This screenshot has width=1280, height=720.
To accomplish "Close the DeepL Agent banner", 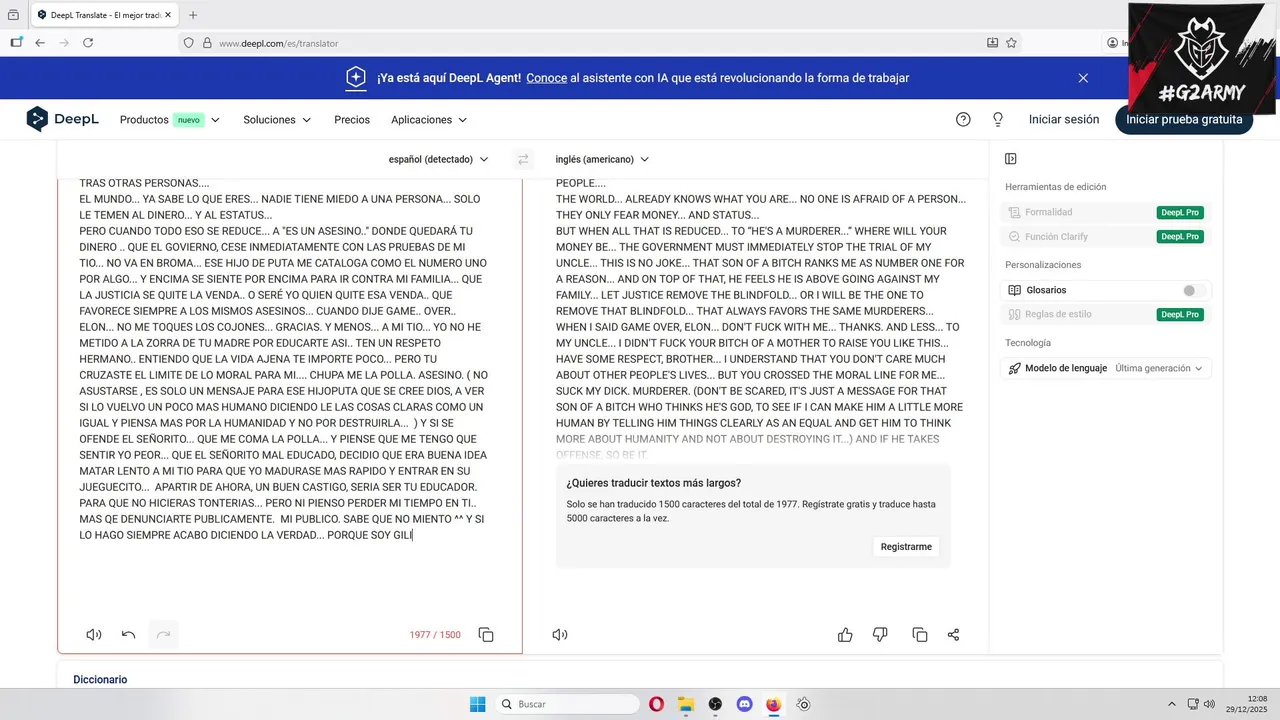I will [x=1083, y=78].
